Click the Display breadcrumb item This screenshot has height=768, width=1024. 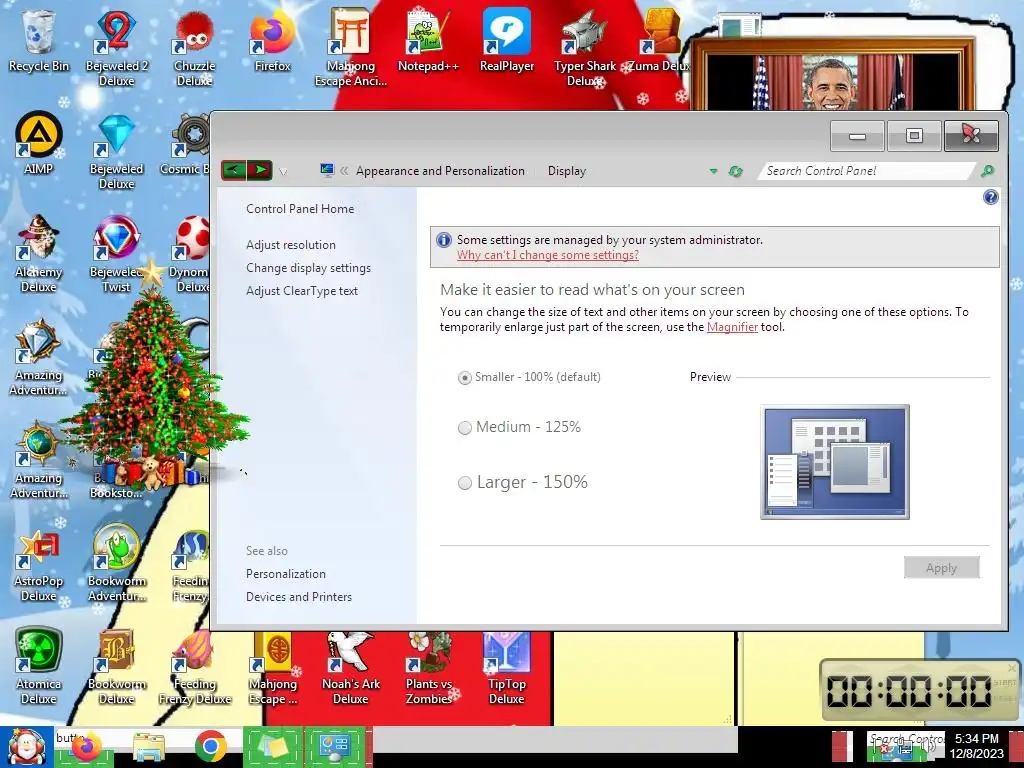click(x=567, y=171)
